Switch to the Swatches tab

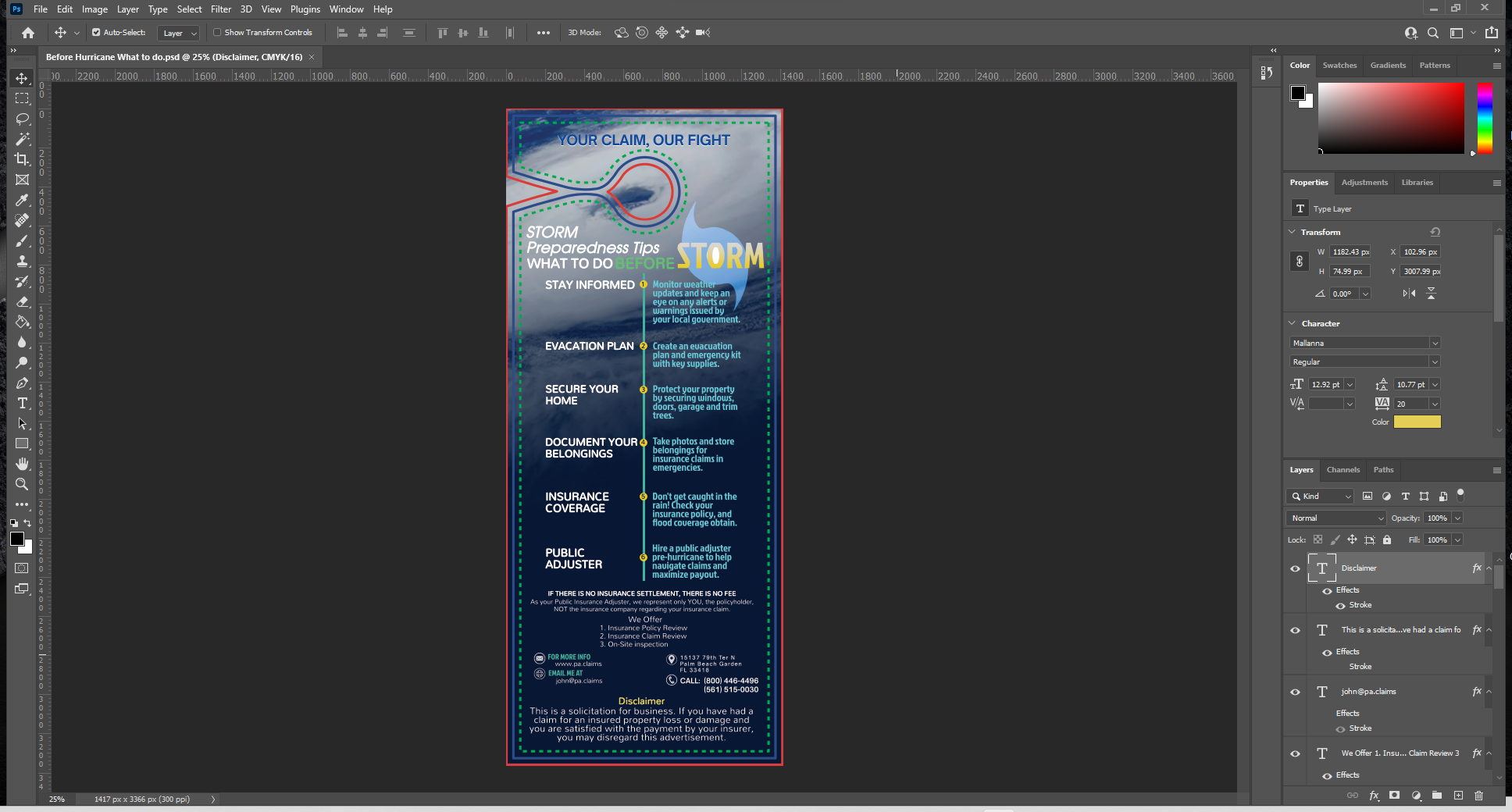[1339, 65]
